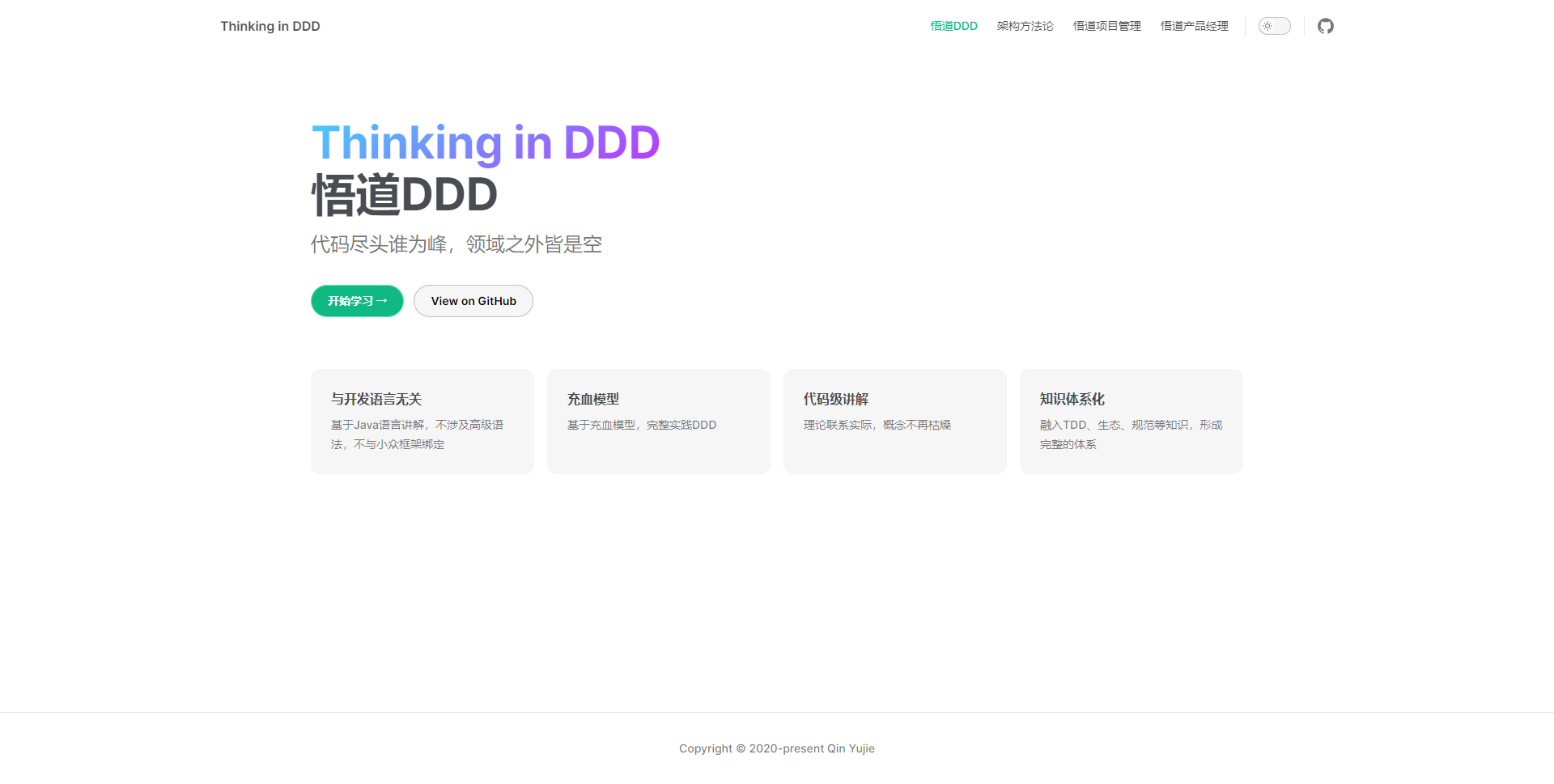Open the 悟道产品经理 navigation link
1554x784 pixels.
click(1194, 26)
